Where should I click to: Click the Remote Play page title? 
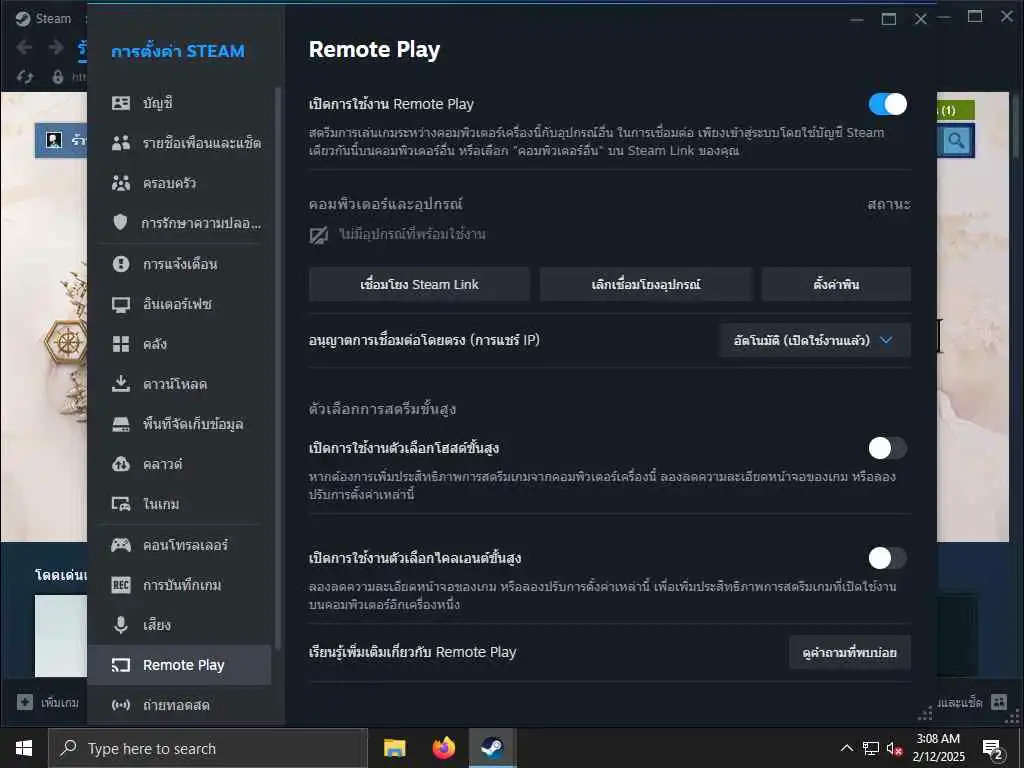[x=374, y=50]
